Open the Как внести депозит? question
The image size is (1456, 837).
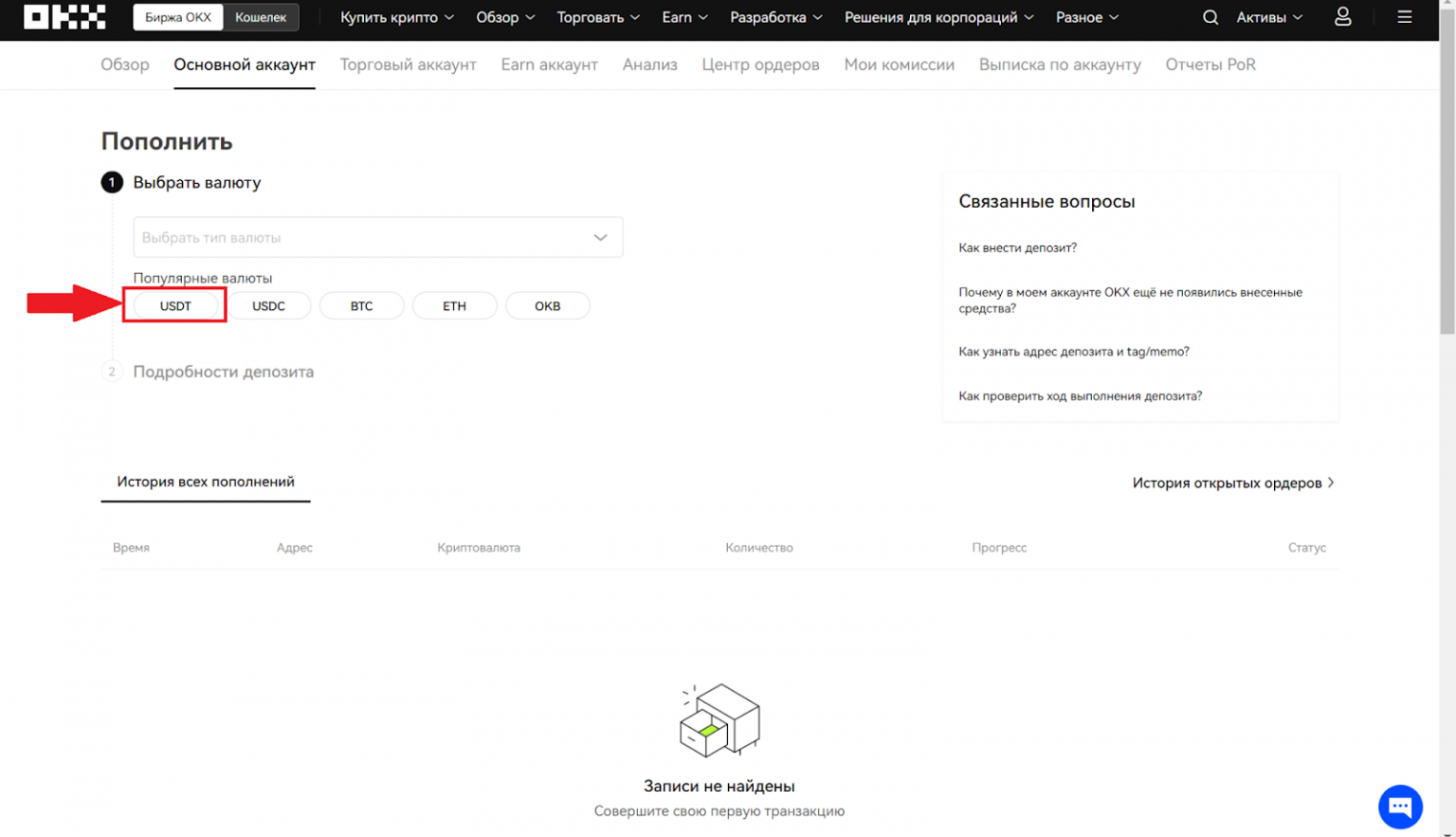coord(1017,247)
